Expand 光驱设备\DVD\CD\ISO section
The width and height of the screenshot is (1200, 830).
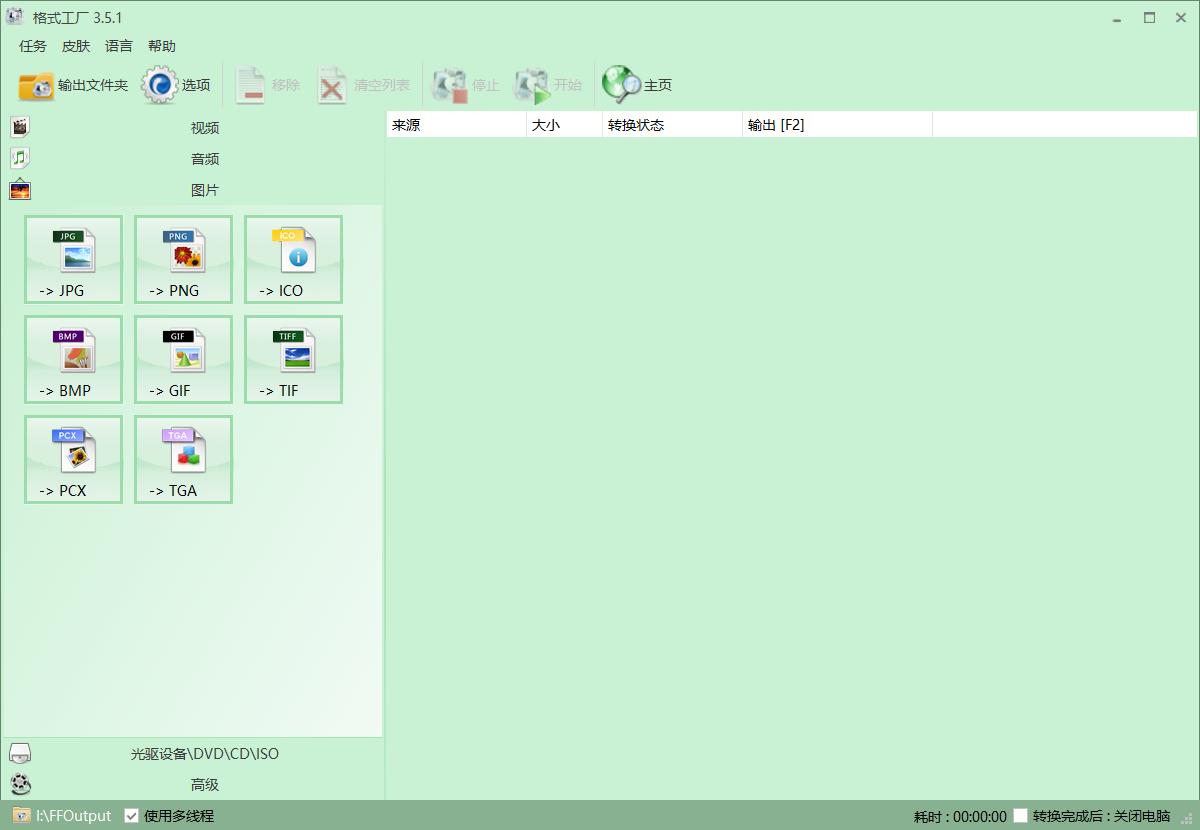tap(204, 754)
